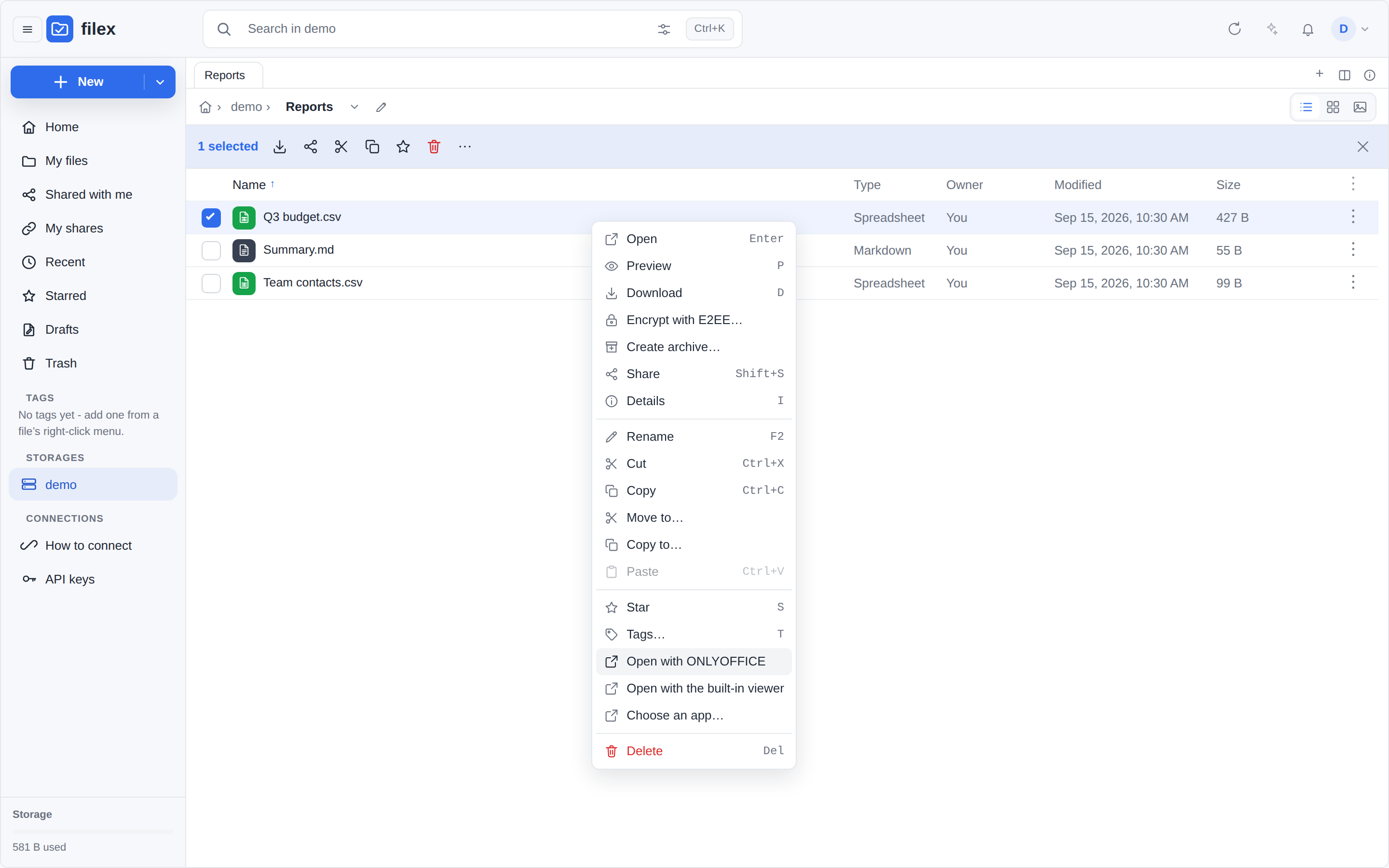Expand the Reports breadcrumb chevron

[354, 108]
